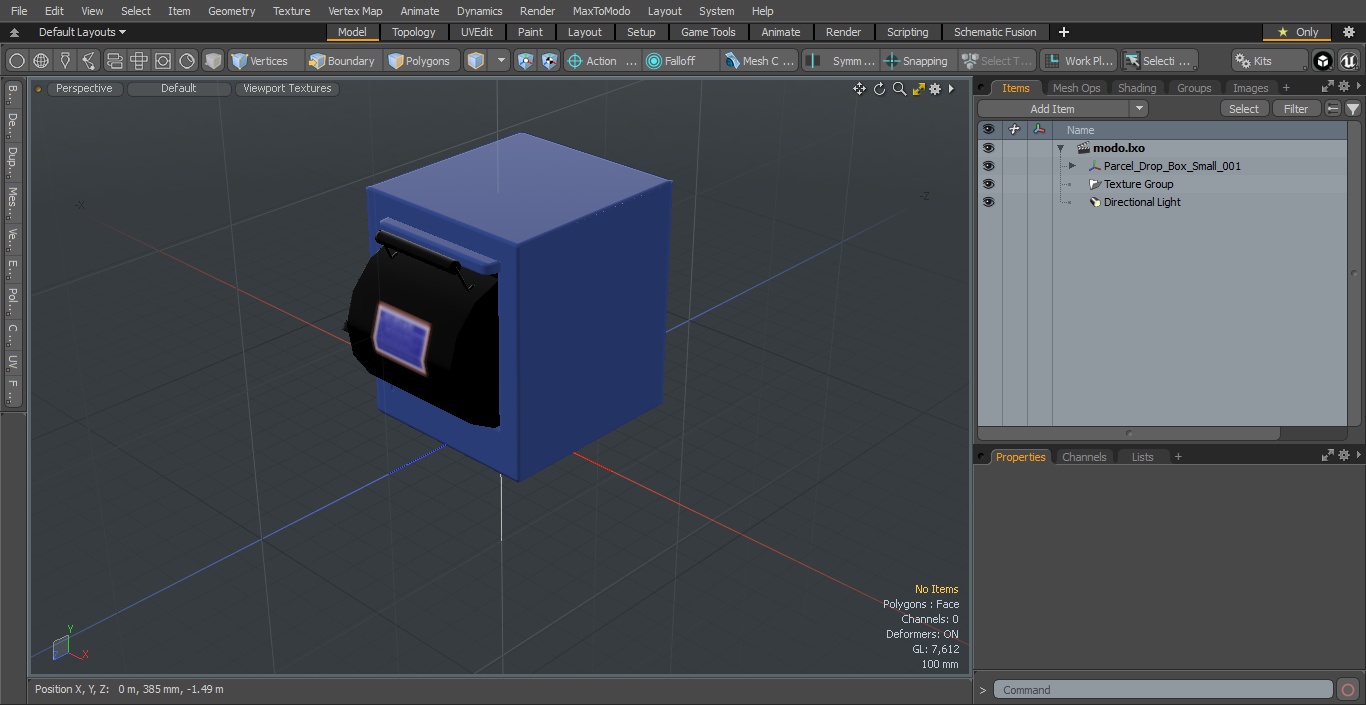
Task: Select the pen-shaped tool icon
Action: tap(65, 61)
